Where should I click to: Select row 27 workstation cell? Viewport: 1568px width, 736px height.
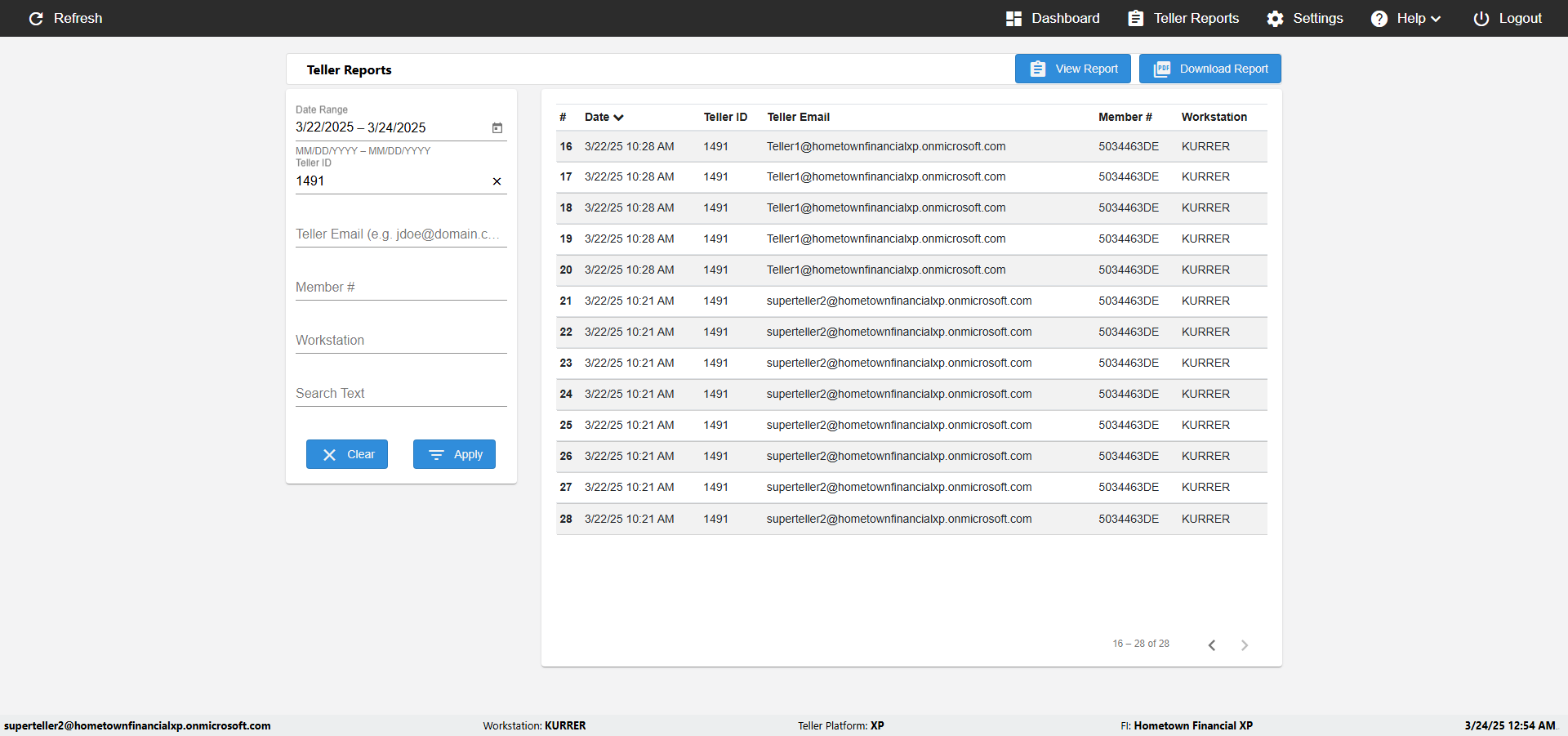click(x=1205, y=488)
